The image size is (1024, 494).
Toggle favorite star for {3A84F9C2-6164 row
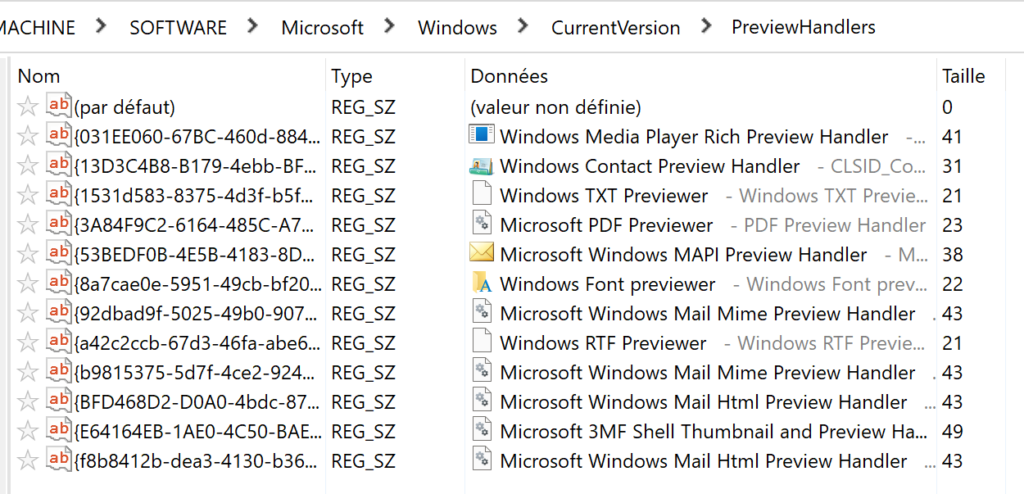[x=27, y=224]
